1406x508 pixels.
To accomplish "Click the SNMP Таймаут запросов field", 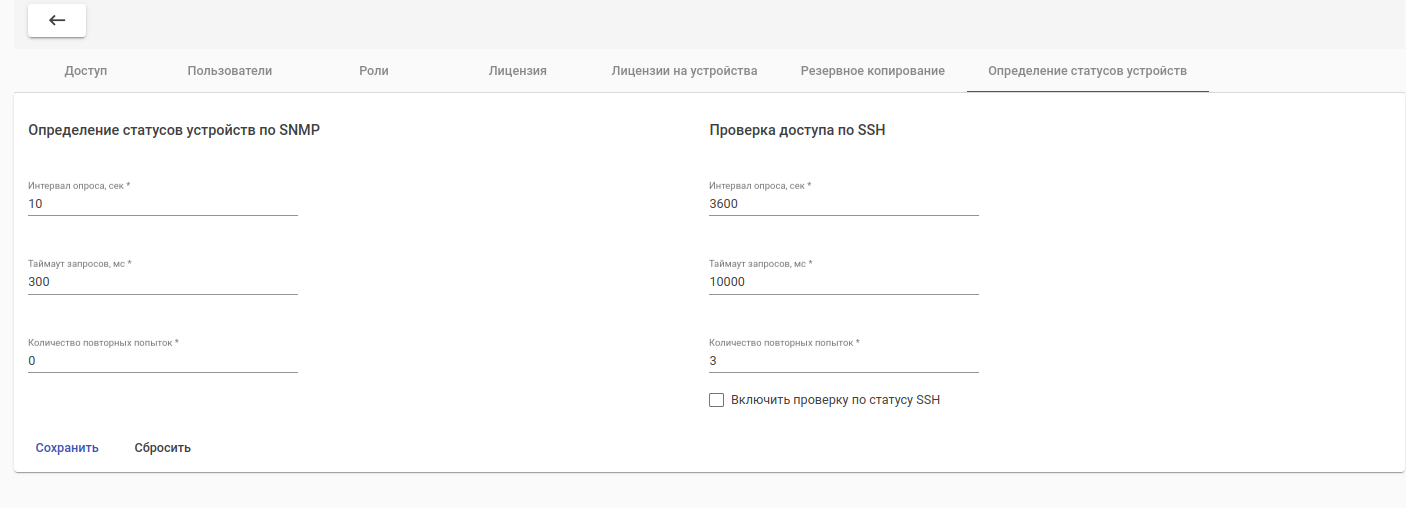I will 163,282.
